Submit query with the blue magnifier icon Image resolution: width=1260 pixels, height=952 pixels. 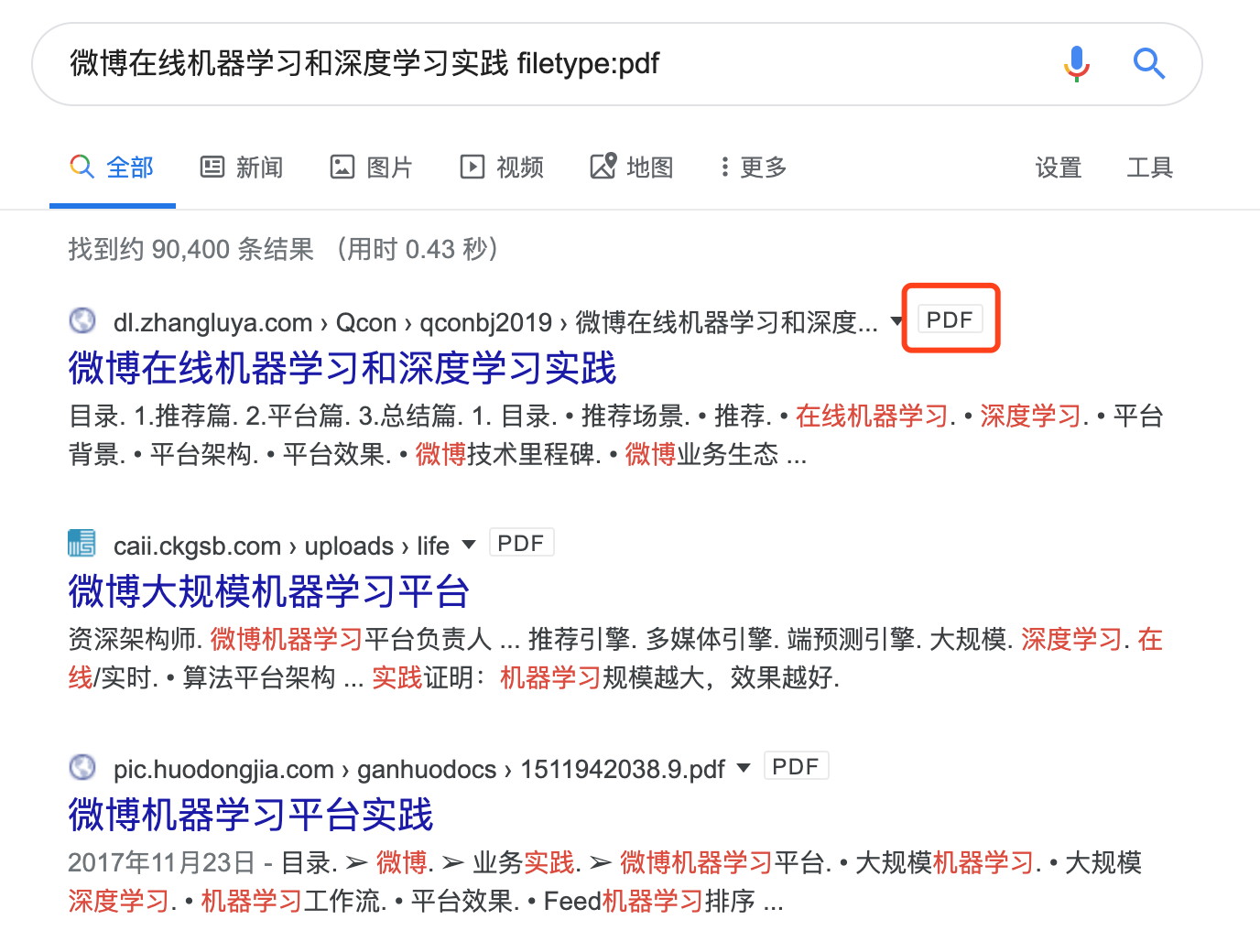click(x=1148, y=64)
